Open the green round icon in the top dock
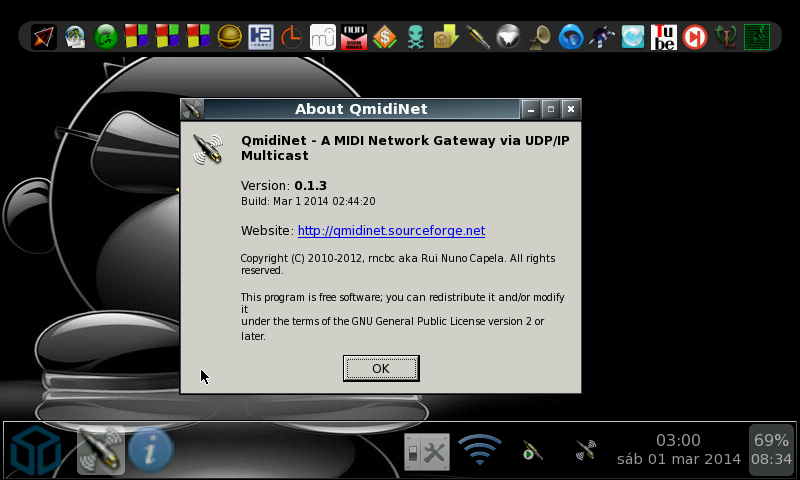This screenshot has height=480, width=800. [x=106, y=37]
